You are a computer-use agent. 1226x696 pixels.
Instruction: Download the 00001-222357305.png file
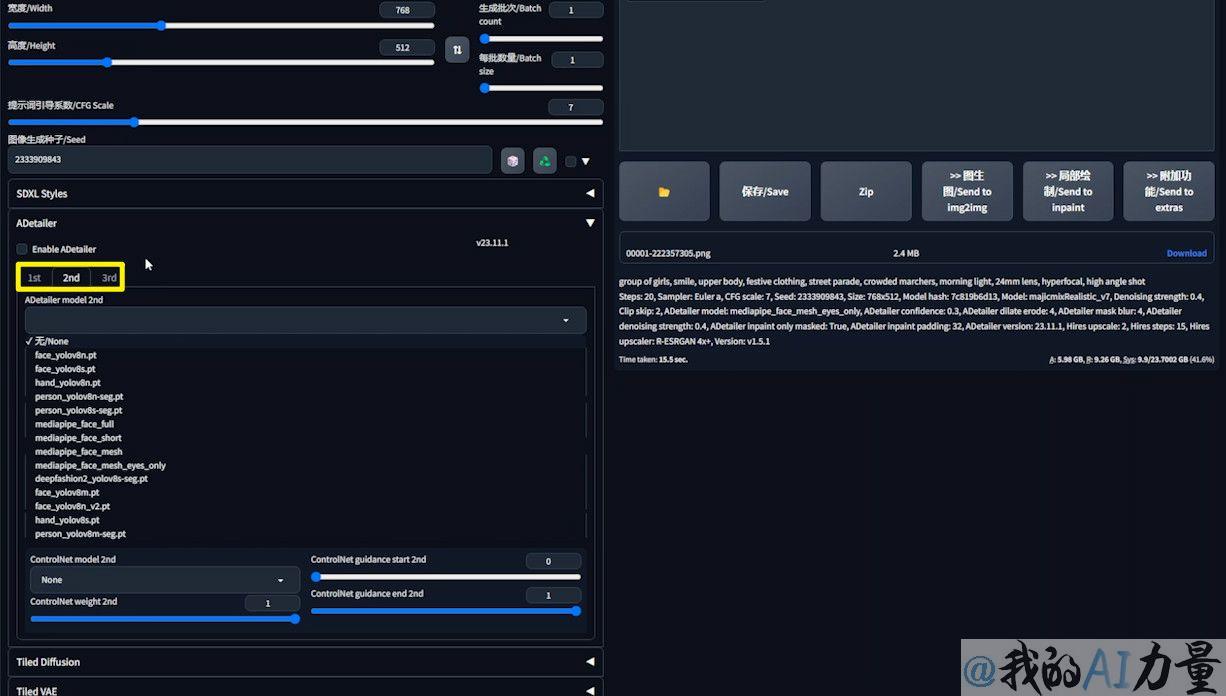click(x=1186, y=253)
